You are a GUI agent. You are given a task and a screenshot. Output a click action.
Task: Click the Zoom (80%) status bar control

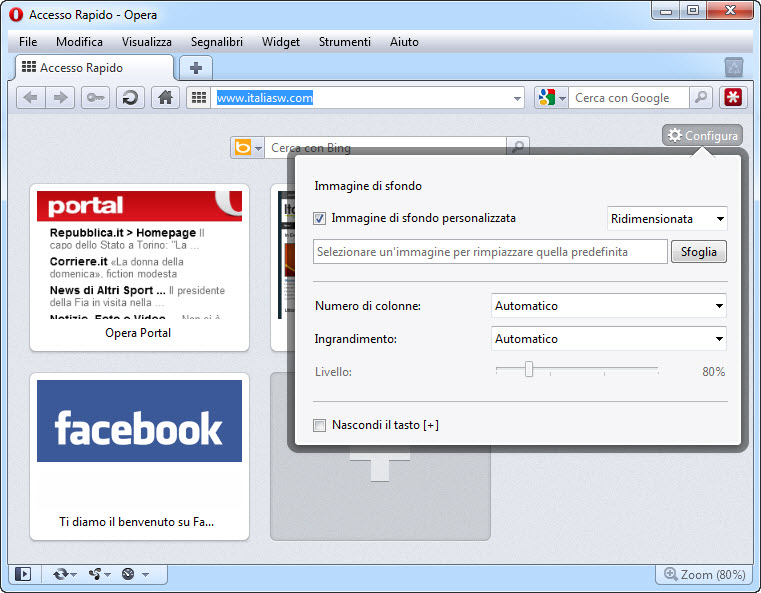704,575
